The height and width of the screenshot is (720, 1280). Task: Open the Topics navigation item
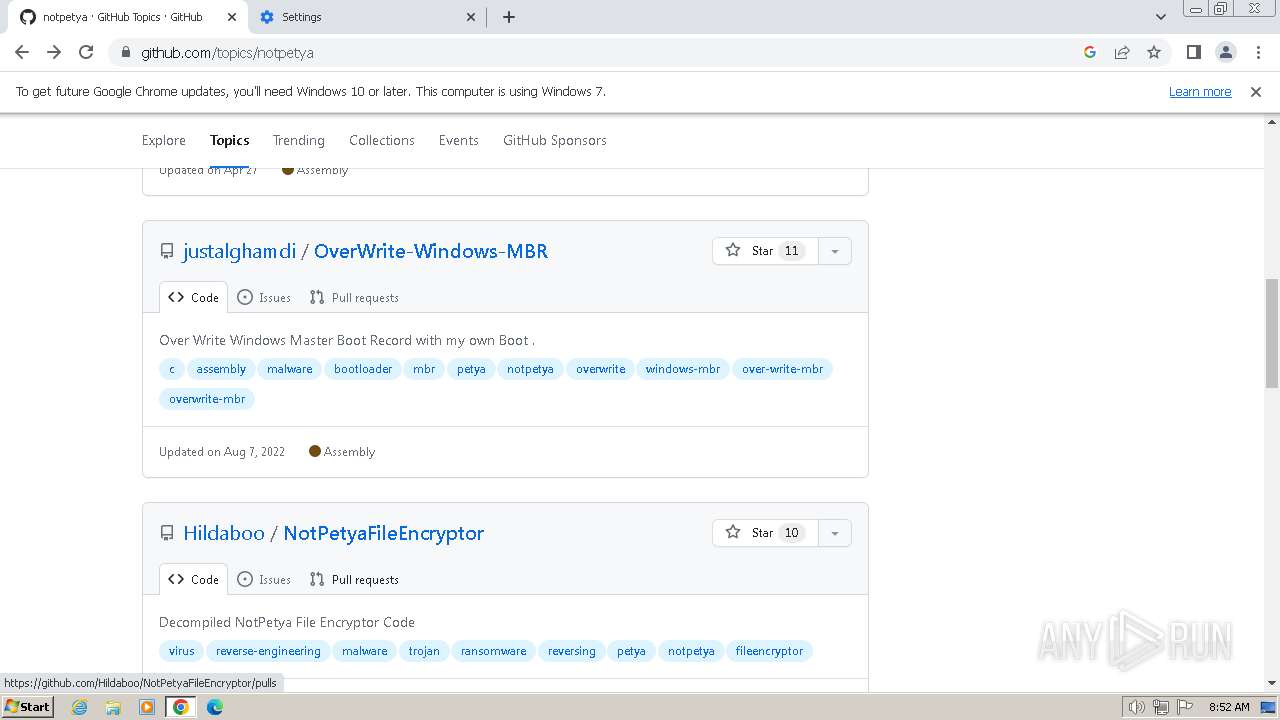point(230,140)
